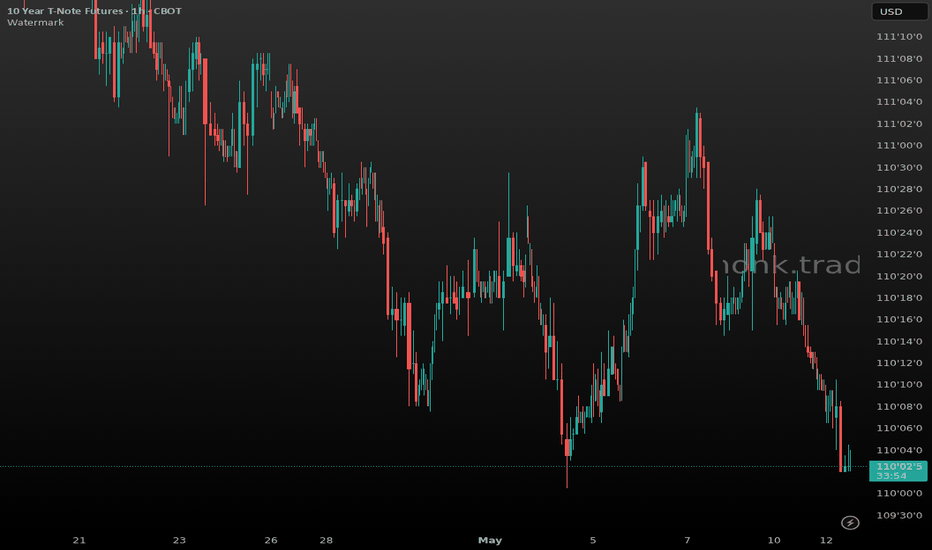This screenshot has width=932, height=550.
Task: Click date 10 on time axis
Action: [773, 540]
